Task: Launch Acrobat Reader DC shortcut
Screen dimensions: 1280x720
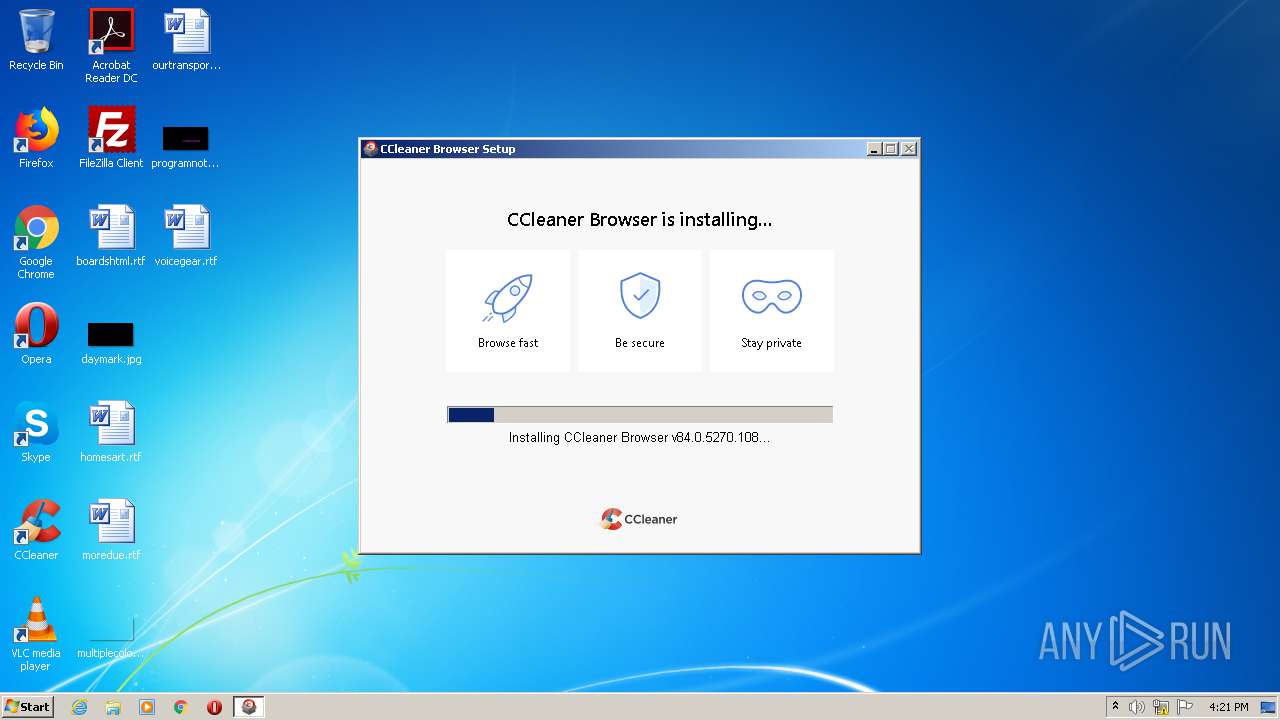Action: (111, 45)
